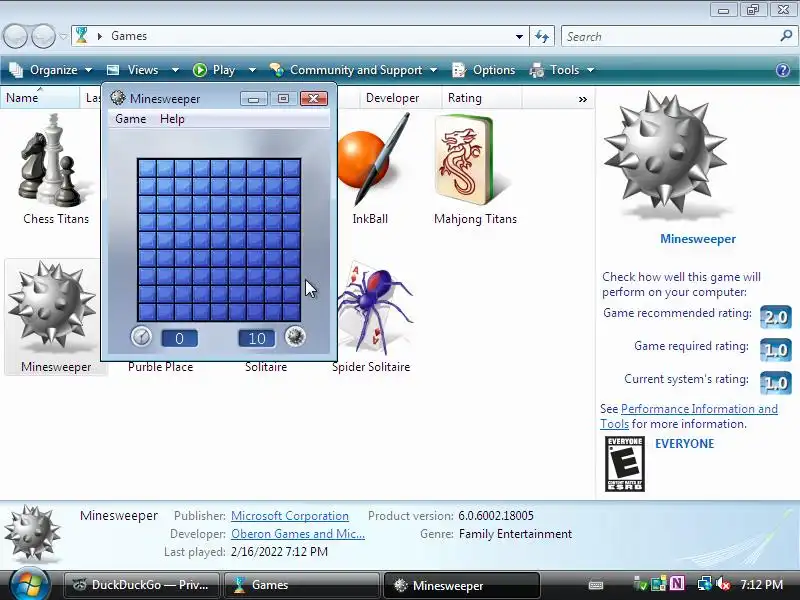Click the taskbar clock showing 7:12 PM

[x=761, y=584]
